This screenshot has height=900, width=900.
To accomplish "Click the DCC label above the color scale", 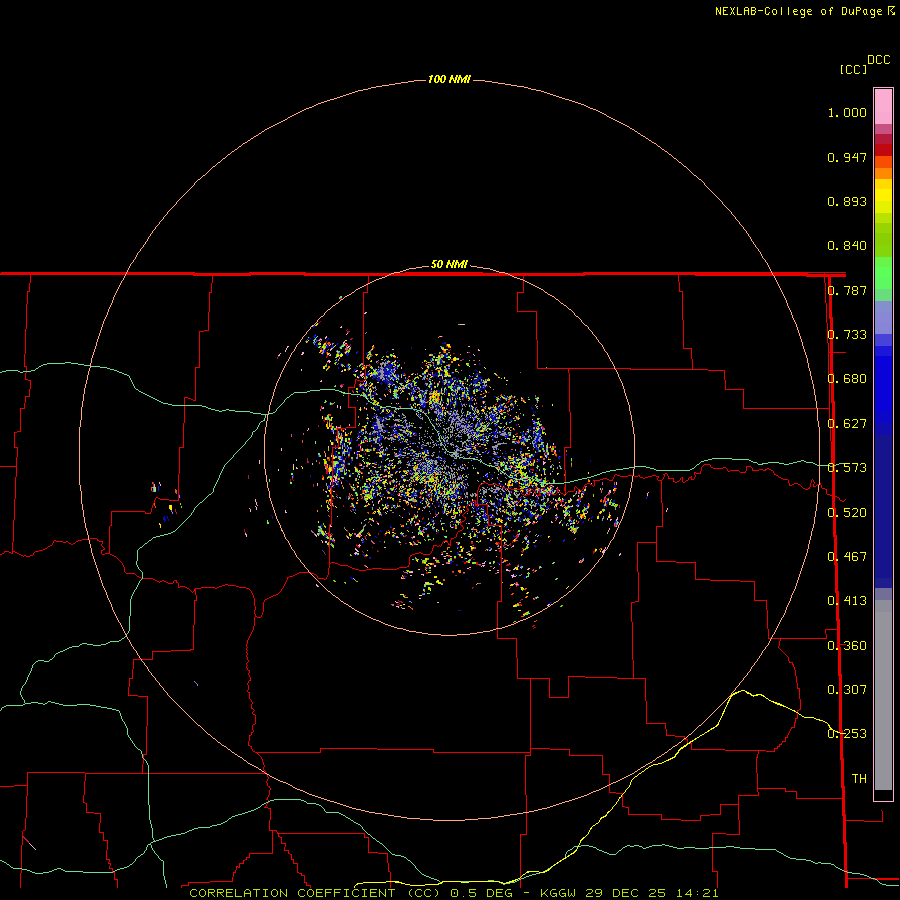I will [878, 60].
